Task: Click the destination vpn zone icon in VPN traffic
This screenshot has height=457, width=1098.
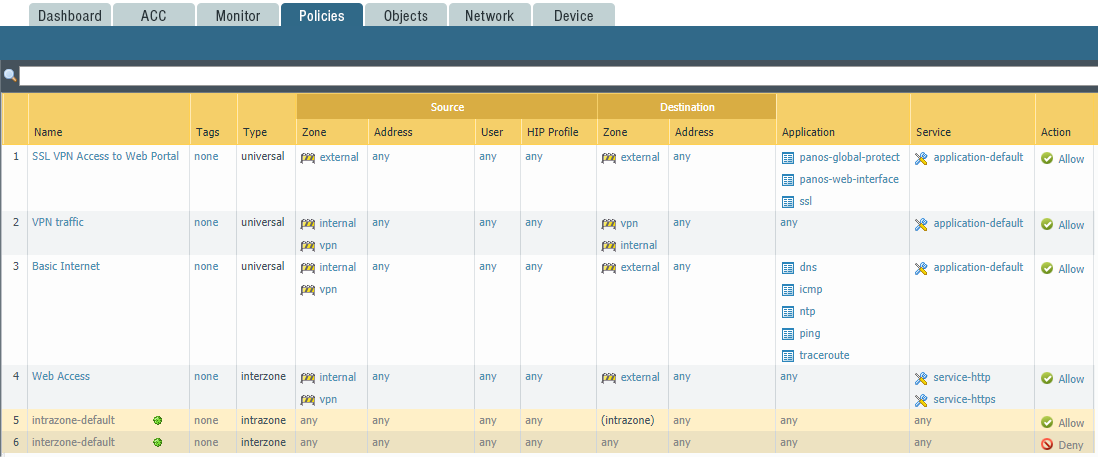Action: (609, 223)
